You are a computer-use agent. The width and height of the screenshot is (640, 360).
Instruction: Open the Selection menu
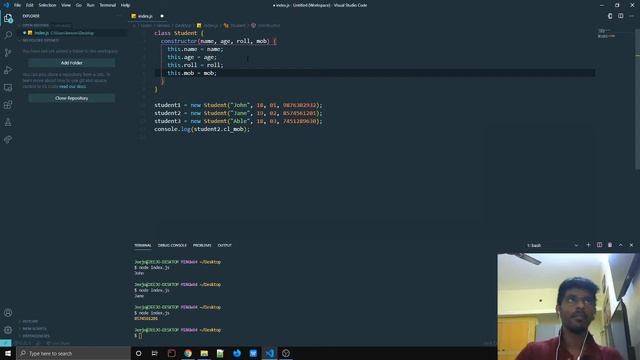click(x=47, y=5)
